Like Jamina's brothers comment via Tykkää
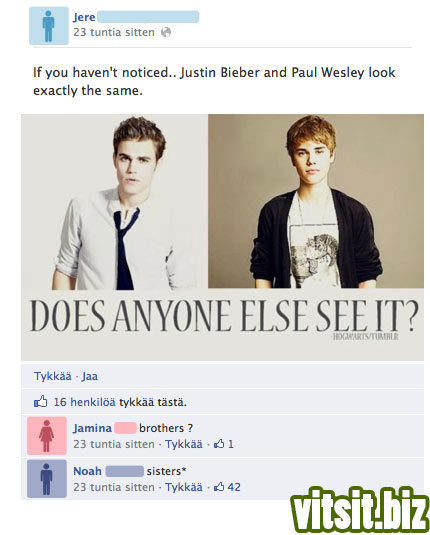 point(184,444)
